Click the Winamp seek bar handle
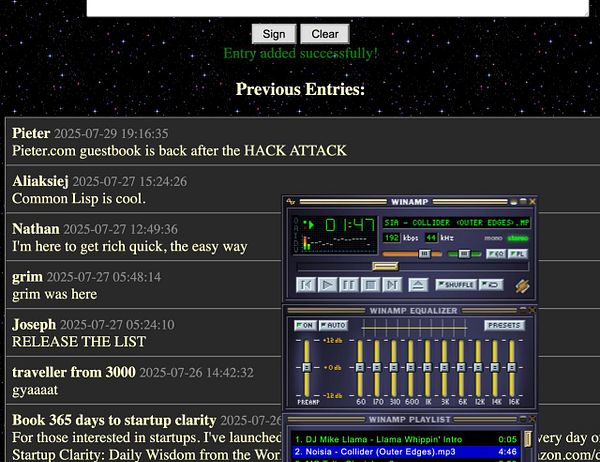 click(x=385, y=266)
